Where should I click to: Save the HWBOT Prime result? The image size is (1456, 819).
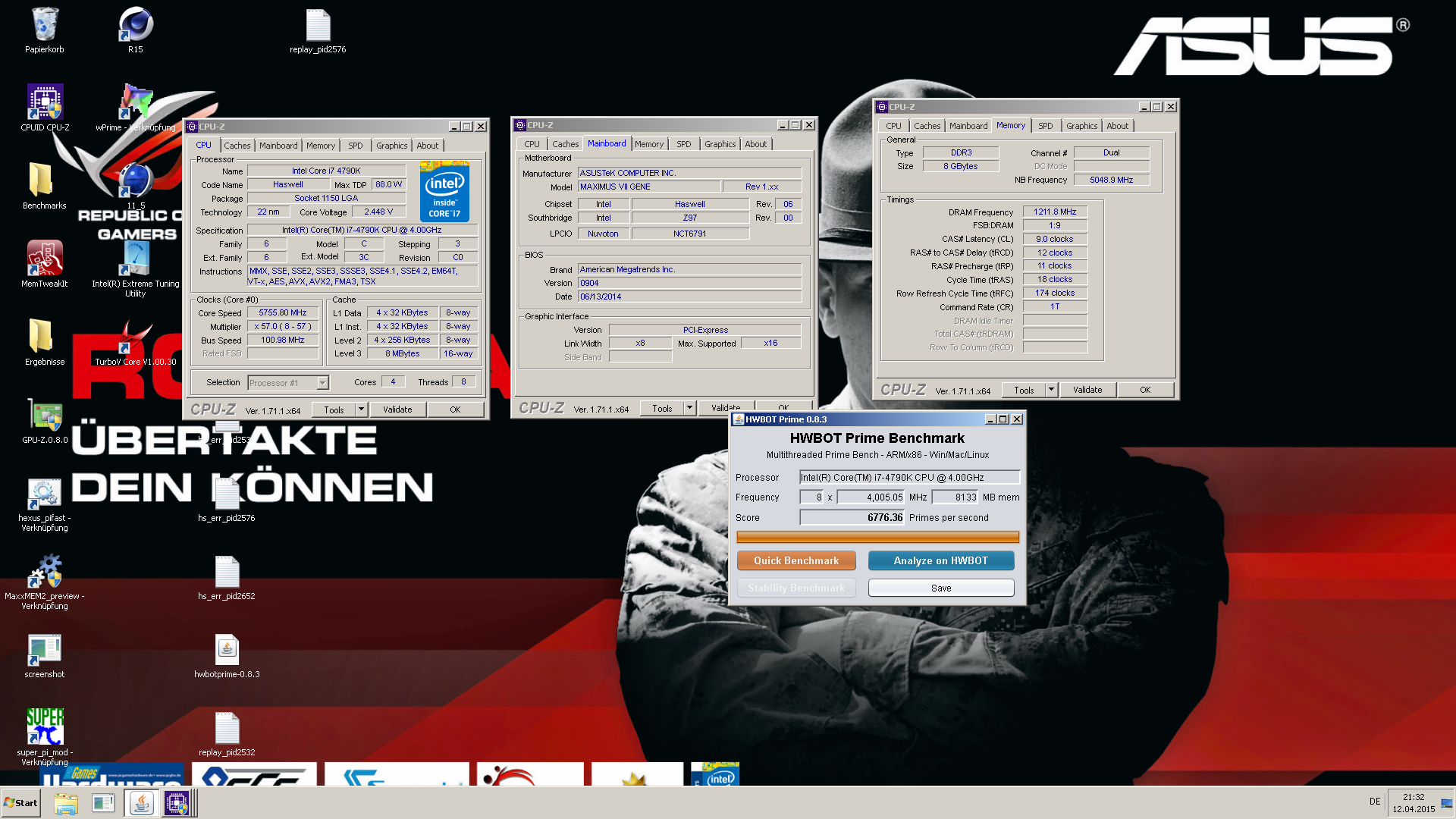[x=941, y=588]
